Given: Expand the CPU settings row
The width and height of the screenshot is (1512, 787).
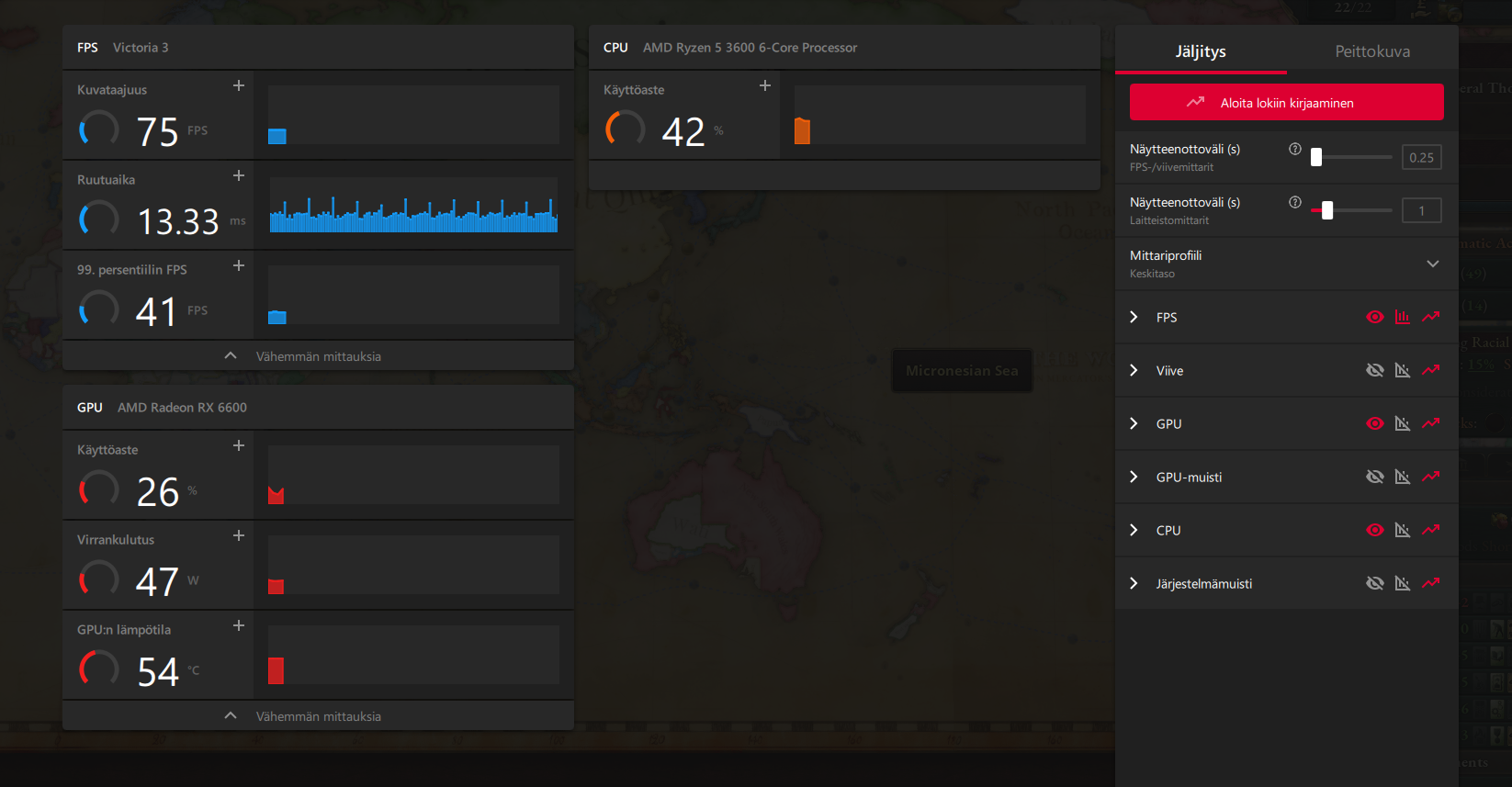Looking at the screenshot, I should pyautogui.click(x=1134, y=530).
